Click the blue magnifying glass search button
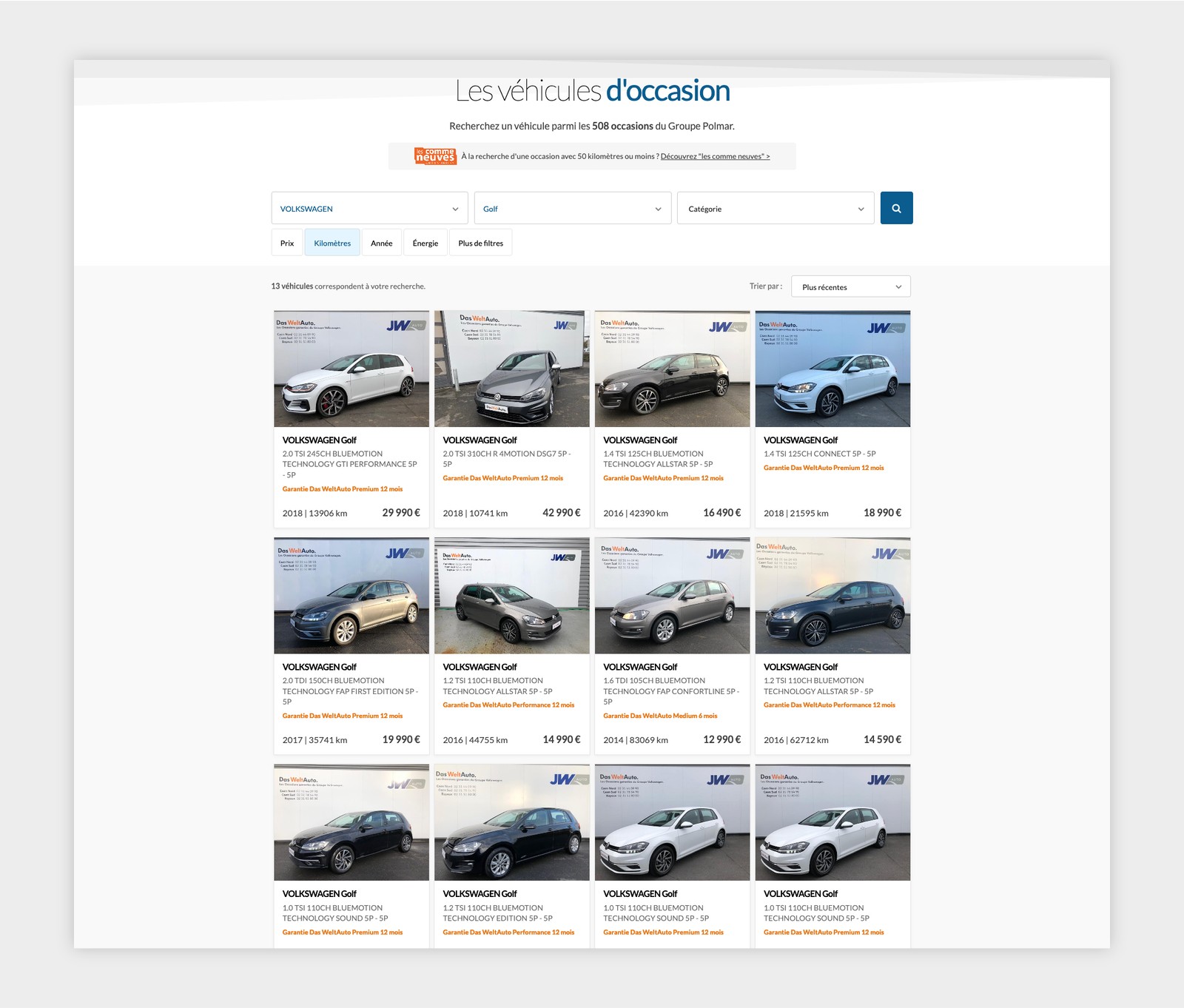1184x1008 pixels. 896,208
